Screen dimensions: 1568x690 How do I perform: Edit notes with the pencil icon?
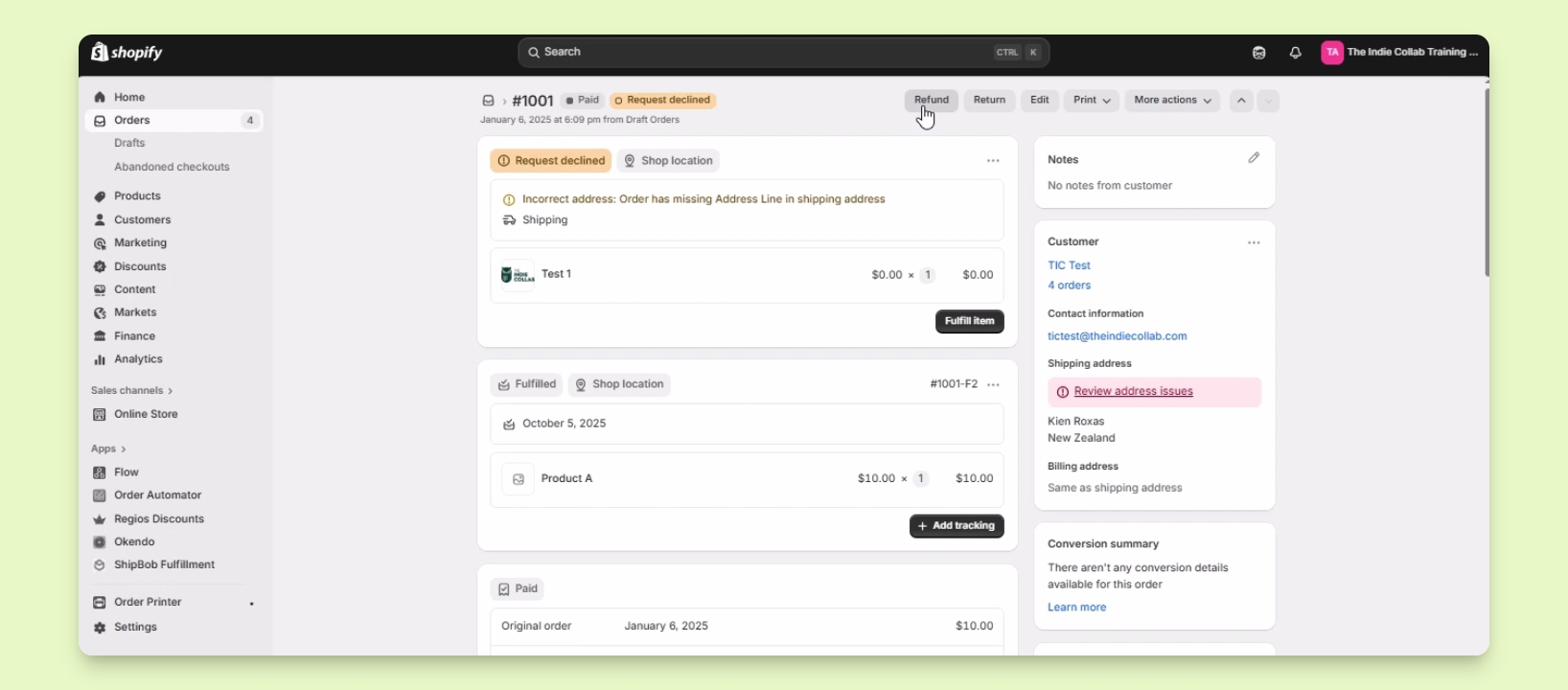(1254, 158)
